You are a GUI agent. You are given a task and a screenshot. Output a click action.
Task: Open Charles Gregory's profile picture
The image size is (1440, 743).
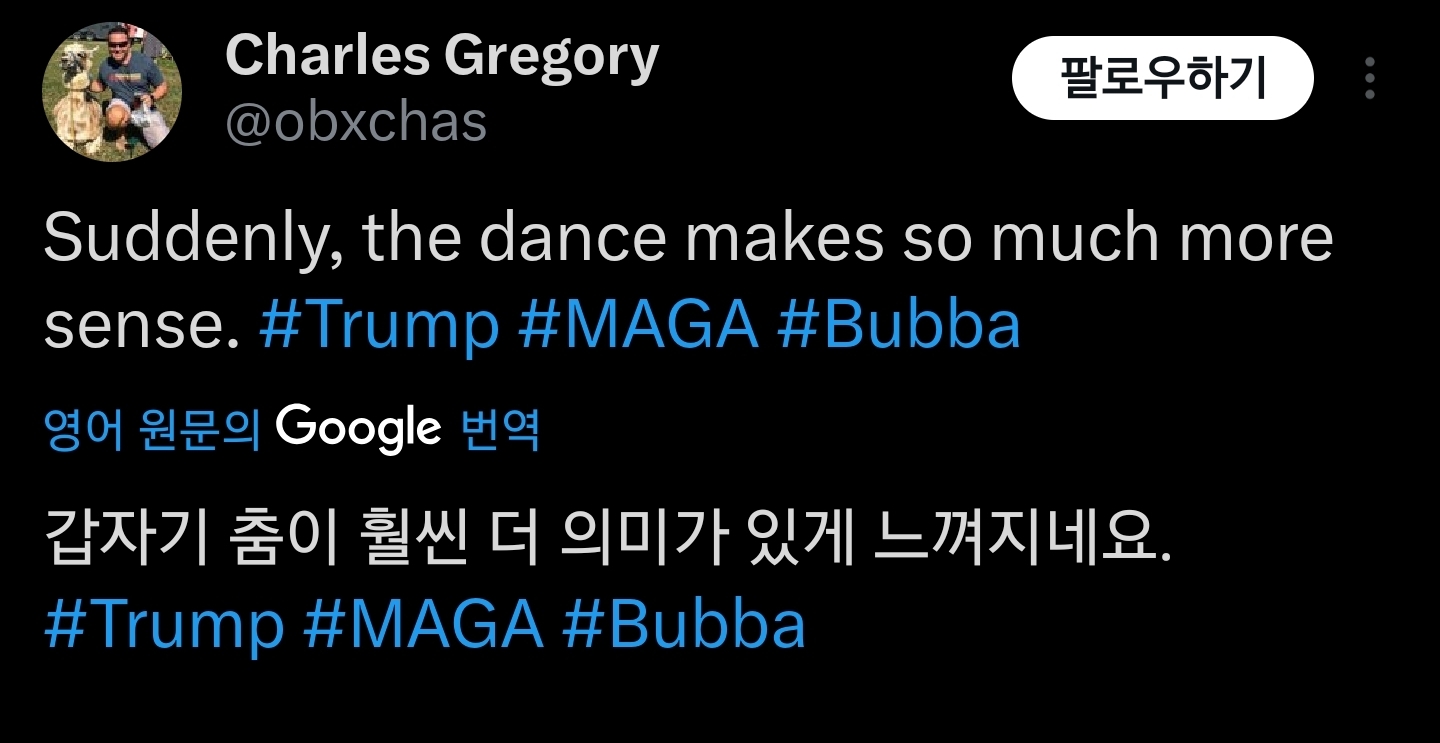(111, 91)
